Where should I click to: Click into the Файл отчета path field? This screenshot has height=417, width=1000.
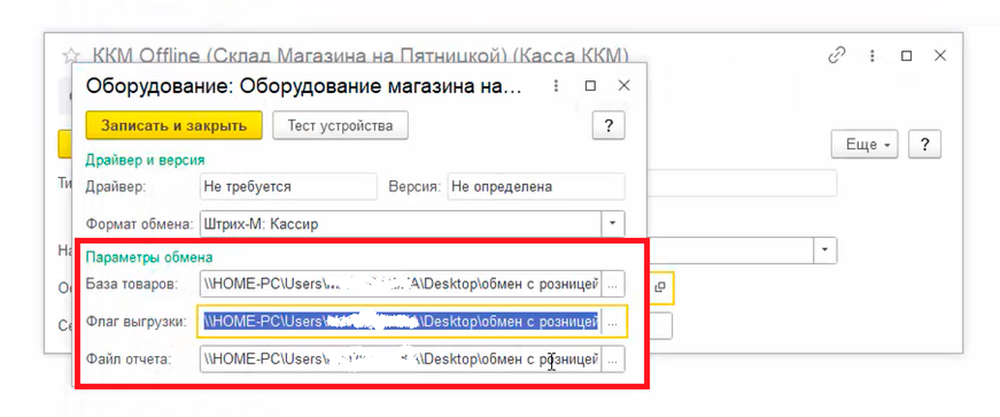point(400,358)
